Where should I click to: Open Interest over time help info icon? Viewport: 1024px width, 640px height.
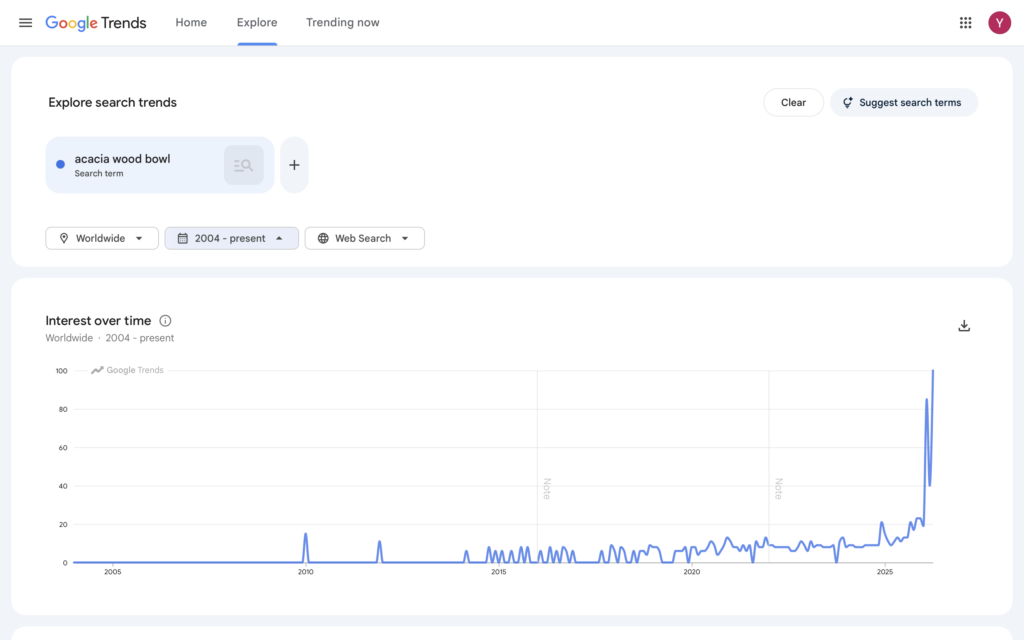166,321
